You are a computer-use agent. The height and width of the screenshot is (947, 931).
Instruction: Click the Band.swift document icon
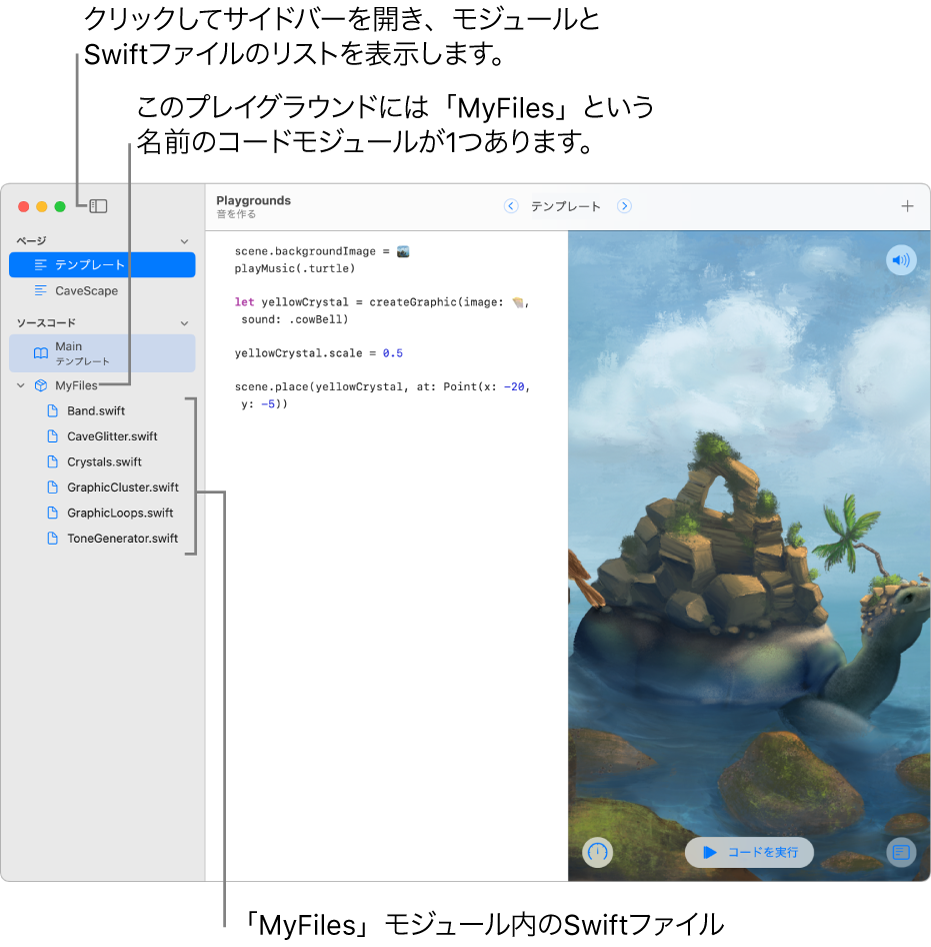[x=53, y=411]
